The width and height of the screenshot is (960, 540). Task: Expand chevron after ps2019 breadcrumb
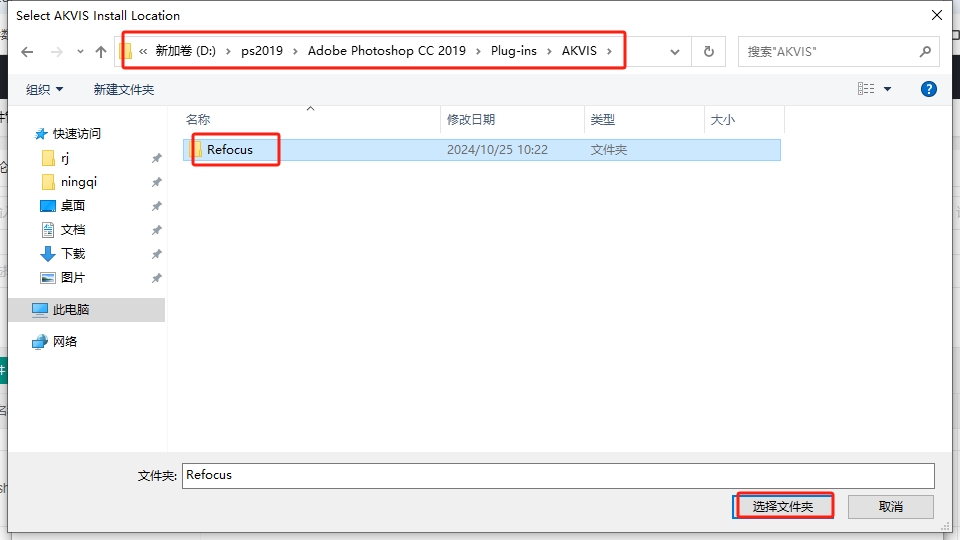[295, 51]
